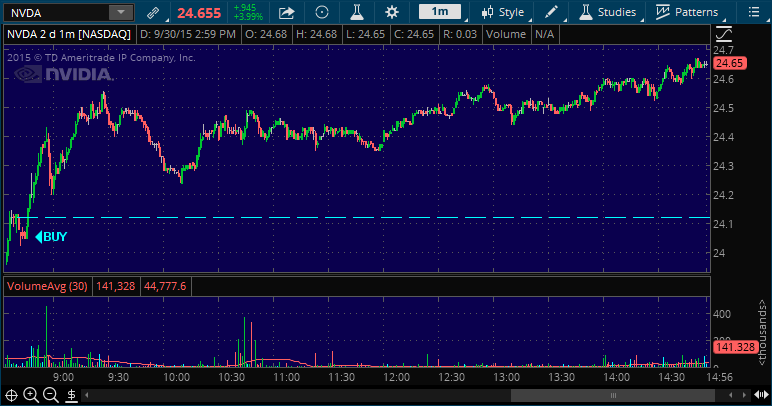
Task: Expand the NVDA symbol dropdown arrow
Action: 121,12
